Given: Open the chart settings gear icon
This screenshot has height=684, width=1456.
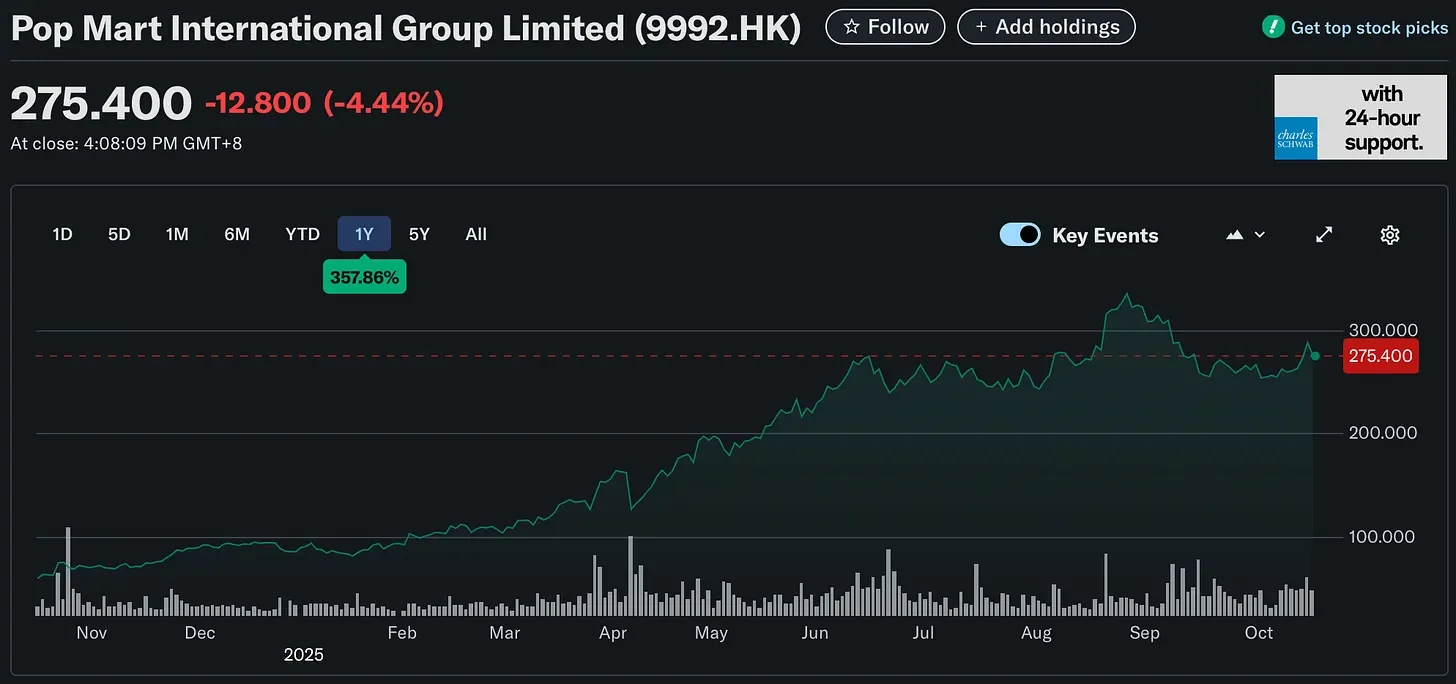Looking at the screenshot, I should 1389,235.
